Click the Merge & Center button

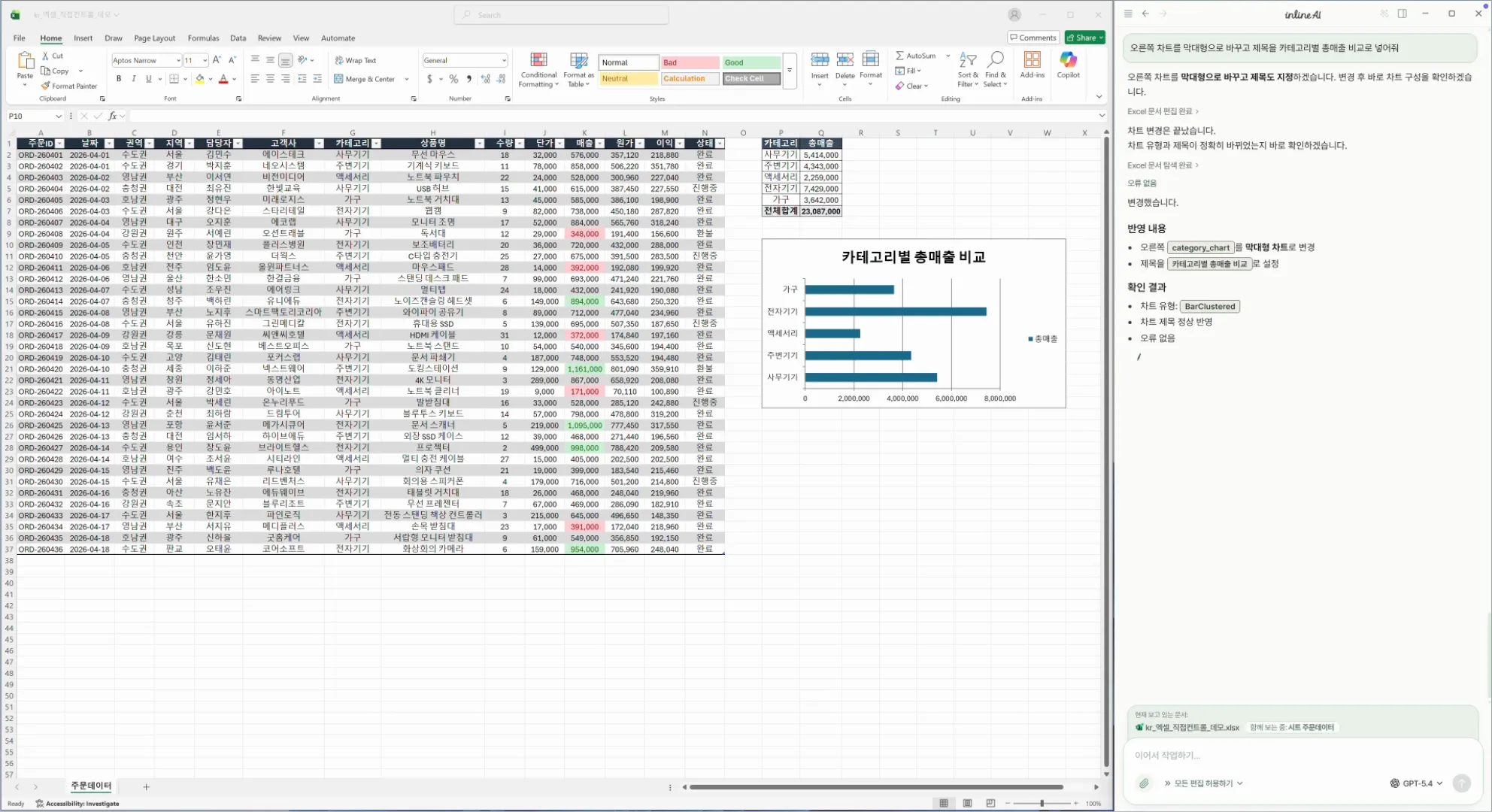365,79
